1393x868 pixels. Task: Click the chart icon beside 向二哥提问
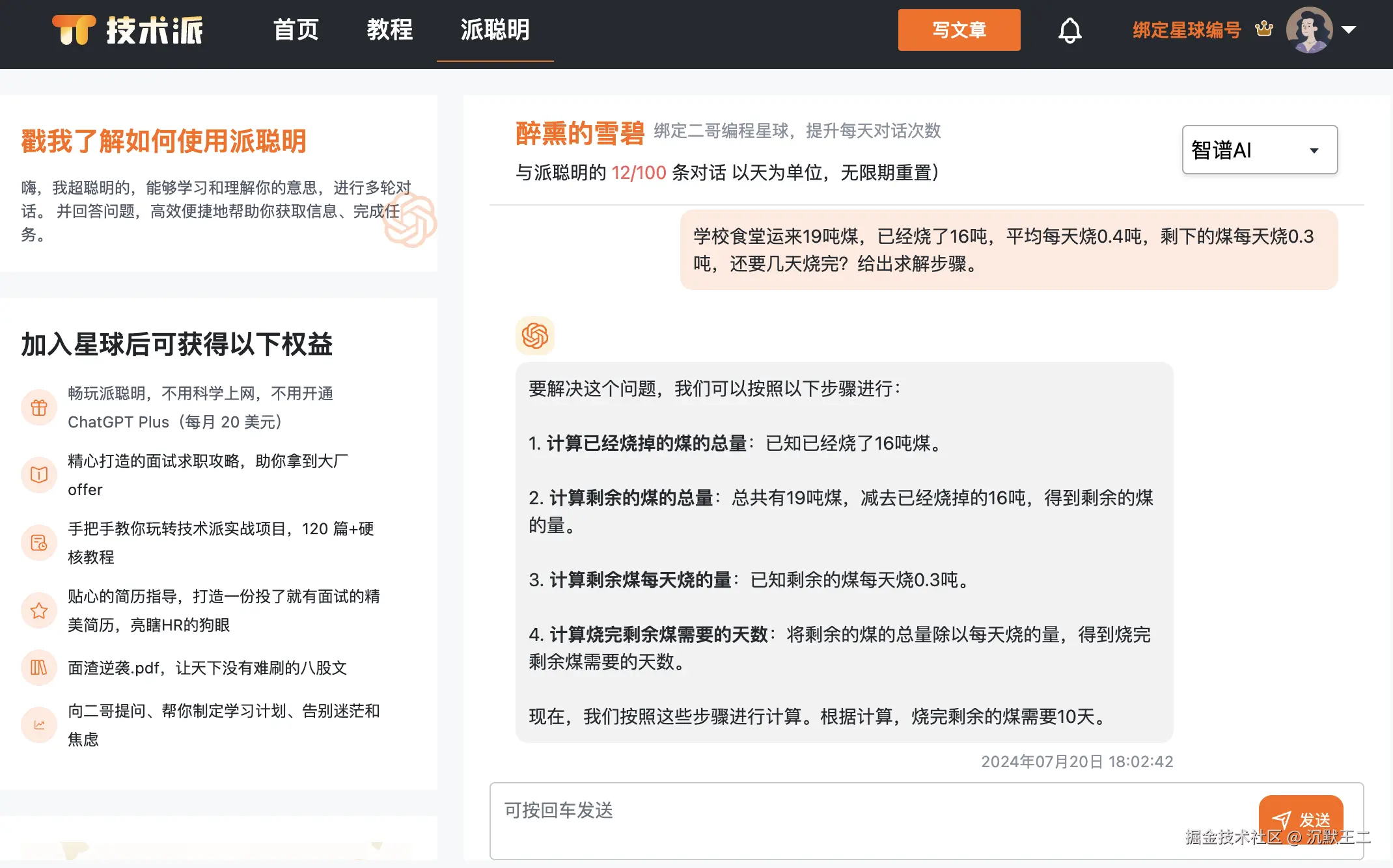[39, 725]
